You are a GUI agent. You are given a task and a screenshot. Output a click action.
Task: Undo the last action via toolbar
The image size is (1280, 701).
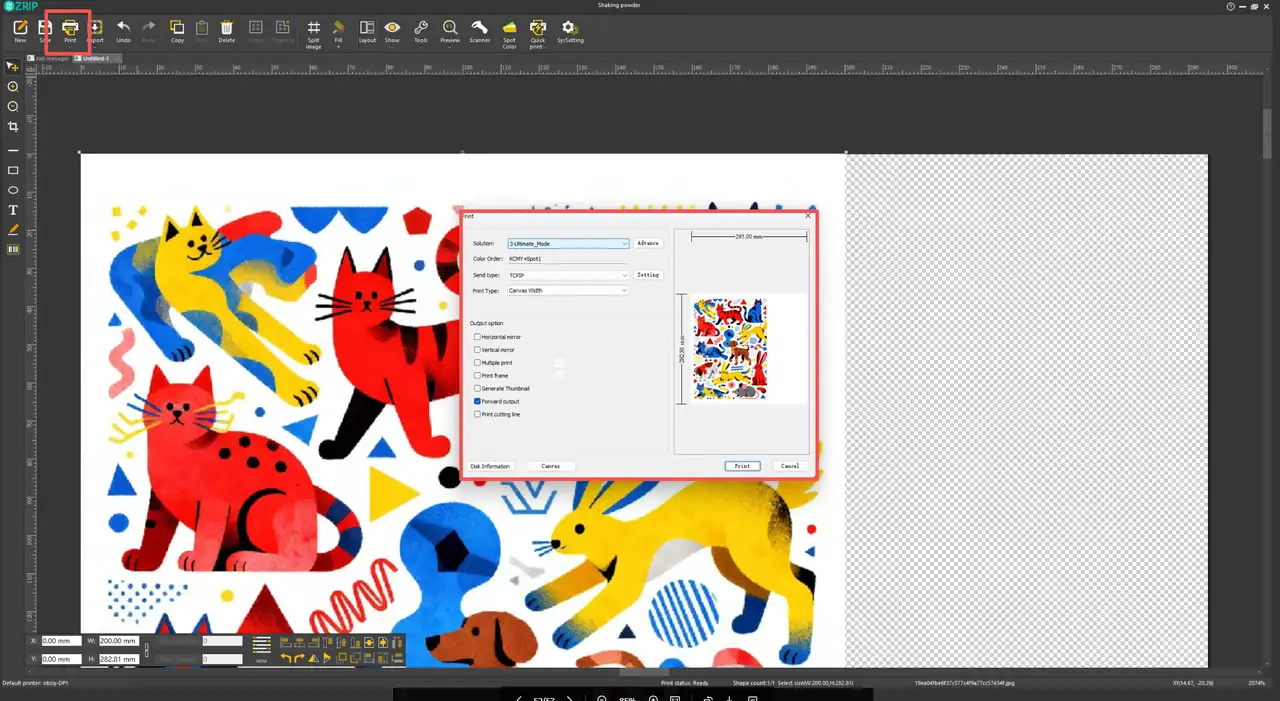pos(123,31)
